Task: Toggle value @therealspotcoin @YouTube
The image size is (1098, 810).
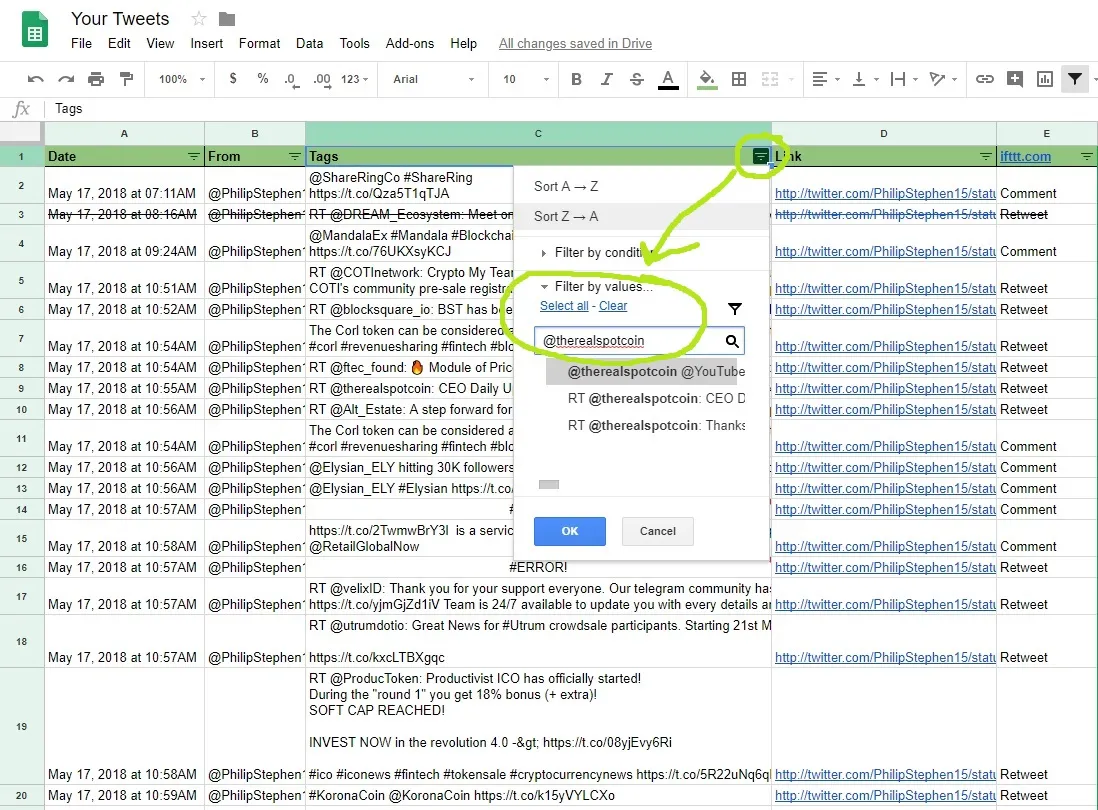Action: (x=646, y=372)
